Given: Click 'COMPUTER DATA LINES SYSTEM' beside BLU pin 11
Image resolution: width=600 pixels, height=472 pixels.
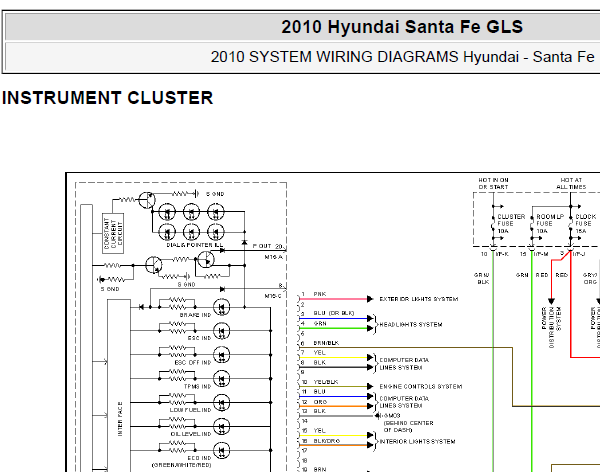Looking at the screenshot, I should (x=404, y=402).
